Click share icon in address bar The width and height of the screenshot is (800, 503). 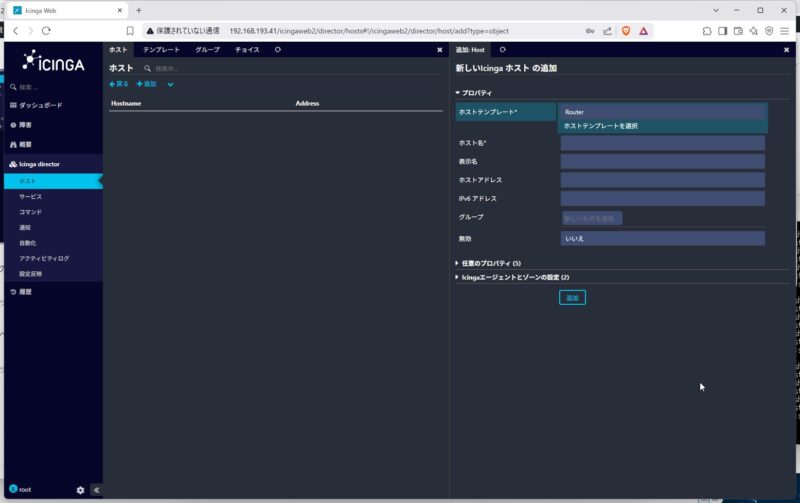(x=607, y=31)
